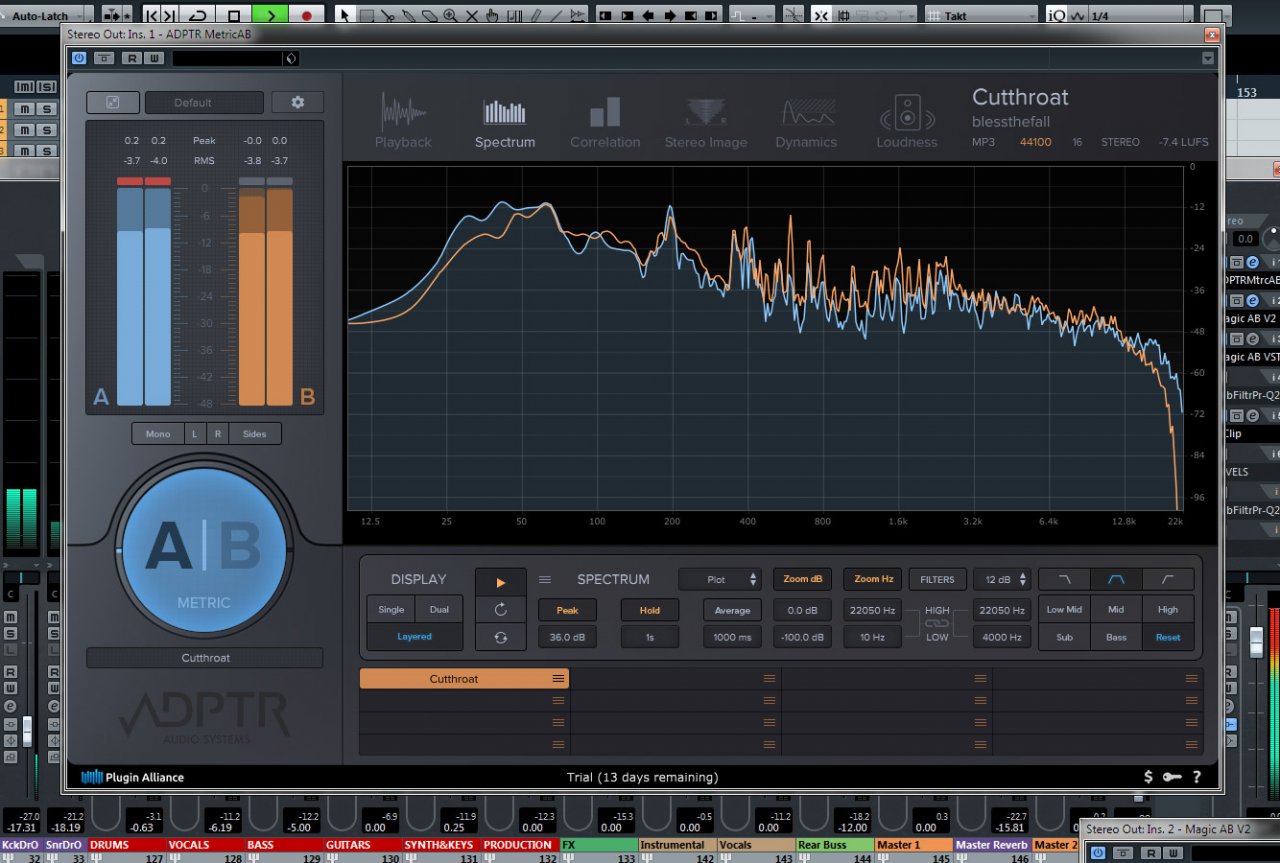Reset the filter settings

click(x=1168, y=637)
